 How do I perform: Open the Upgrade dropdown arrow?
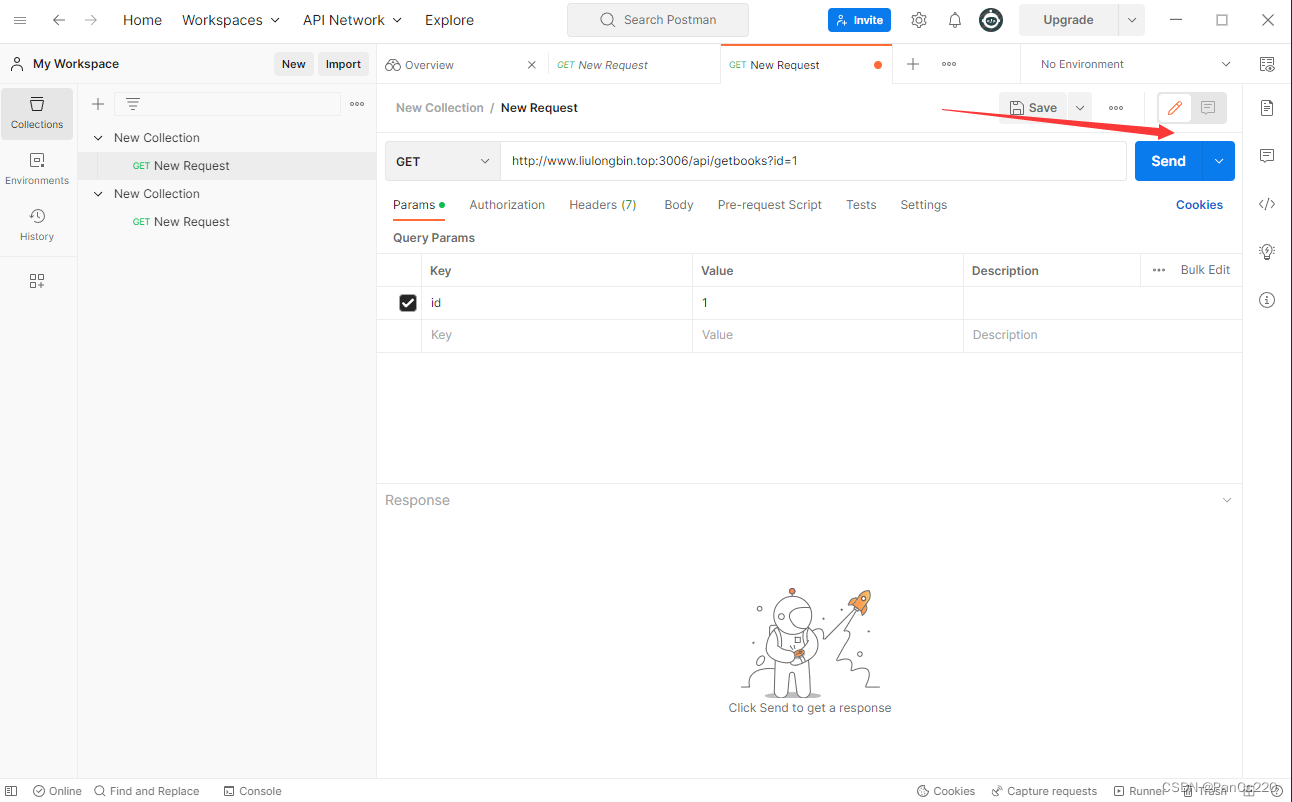(x=1132, y=20)
